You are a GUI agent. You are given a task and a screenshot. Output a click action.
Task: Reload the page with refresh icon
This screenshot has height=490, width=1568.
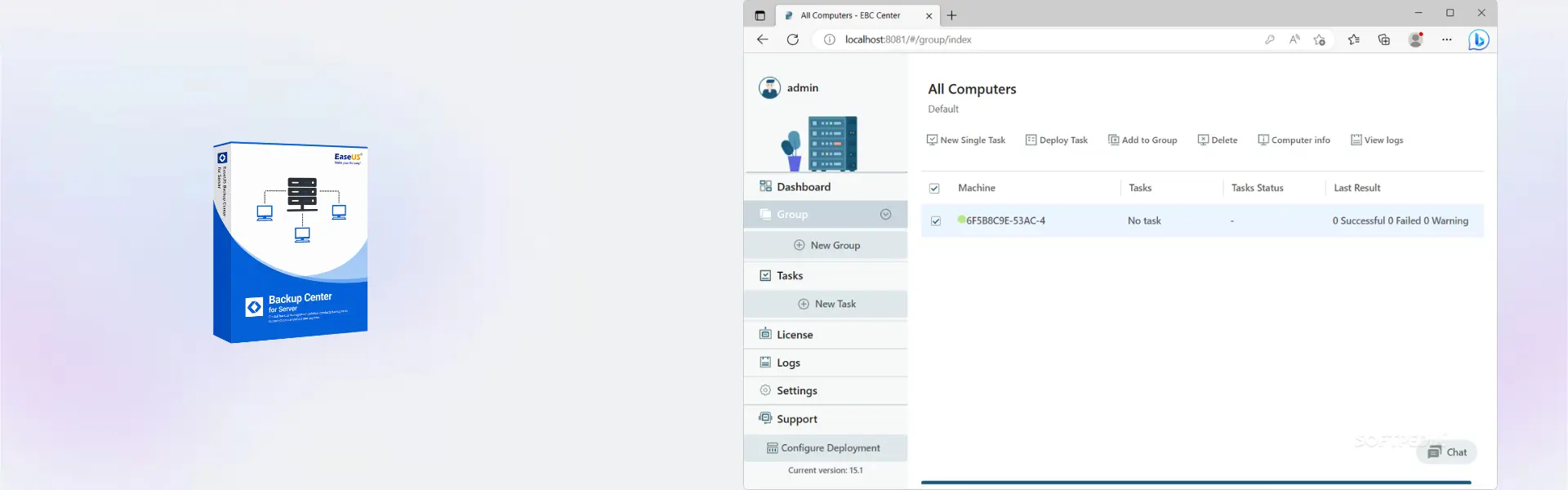pos(792,39)
